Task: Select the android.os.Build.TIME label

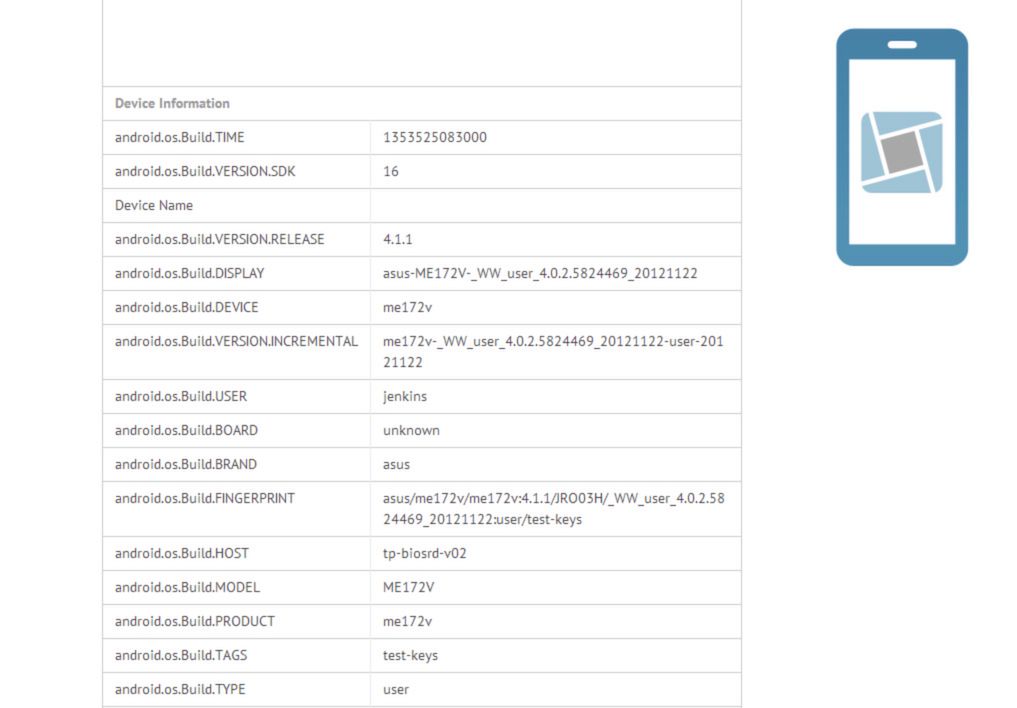Action: point(180,137)
